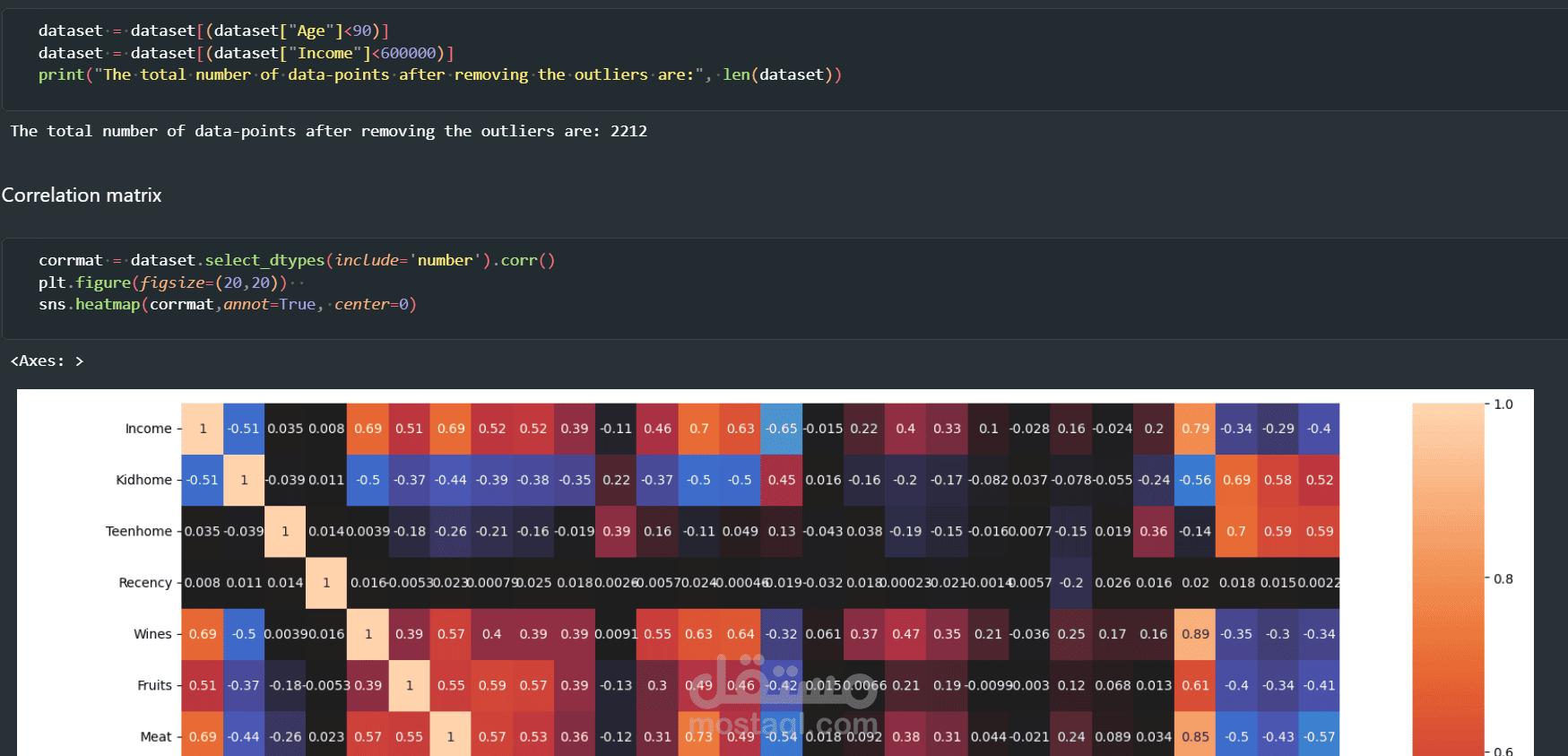This screenshot has width=1568, height=756.
Task: Click the Teenhome row label on heatmap
Action: (138, 531)
